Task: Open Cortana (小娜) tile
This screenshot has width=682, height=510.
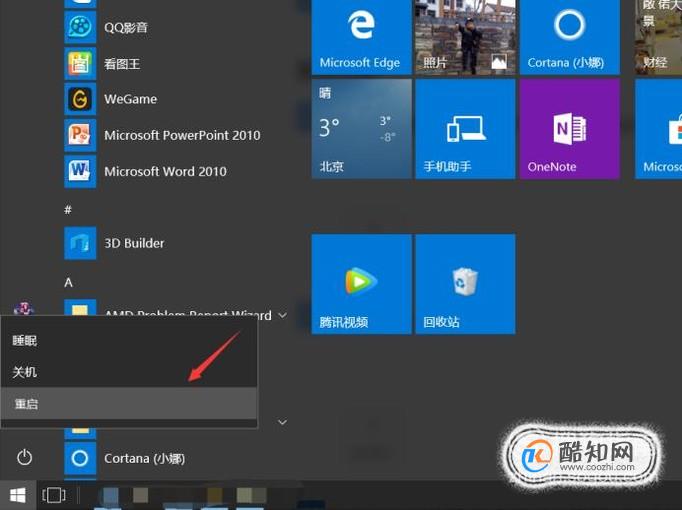Action: tap(569, 37)
